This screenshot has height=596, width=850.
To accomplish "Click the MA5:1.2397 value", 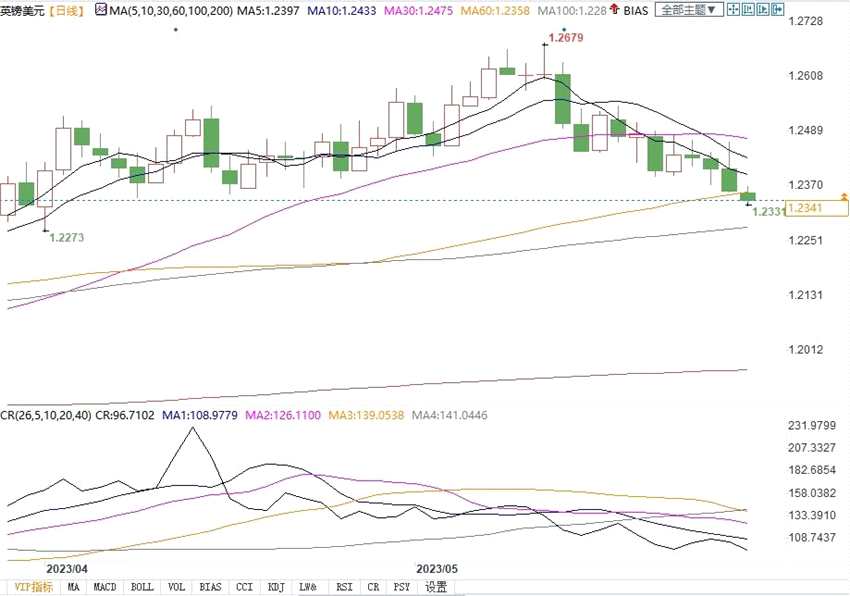I will 268,10.
